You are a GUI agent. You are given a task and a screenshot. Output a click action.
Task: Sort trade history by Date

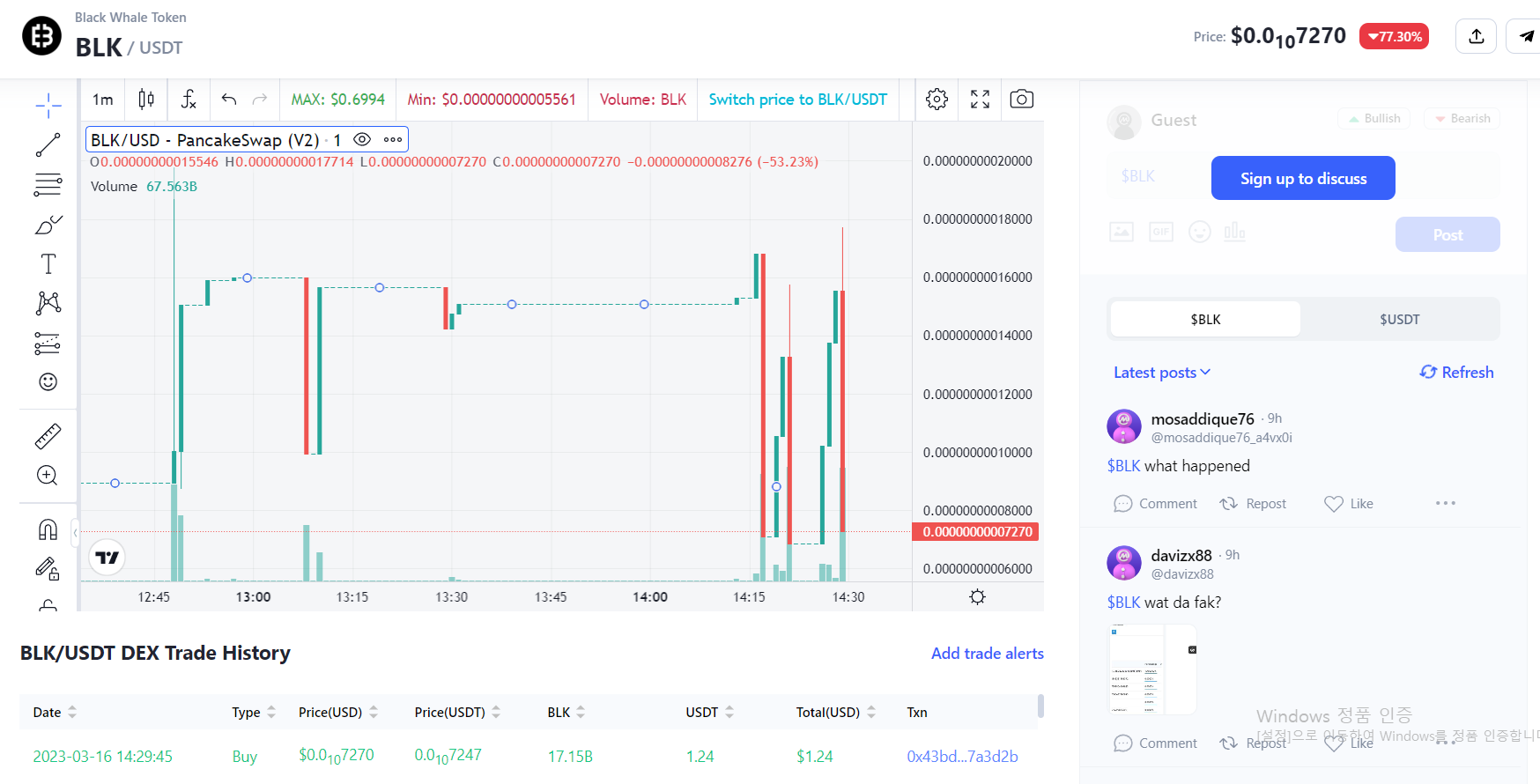55,712
